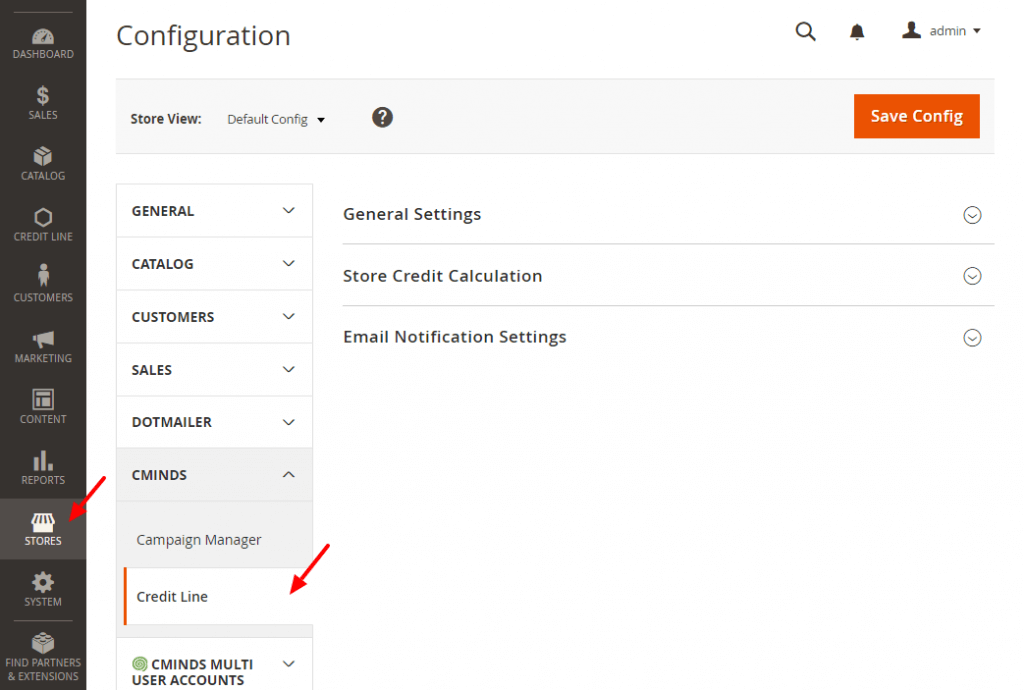This screenshot has width=1024, height=690.
Task: Open System gear icon
Action: click(x=43, y=583)
